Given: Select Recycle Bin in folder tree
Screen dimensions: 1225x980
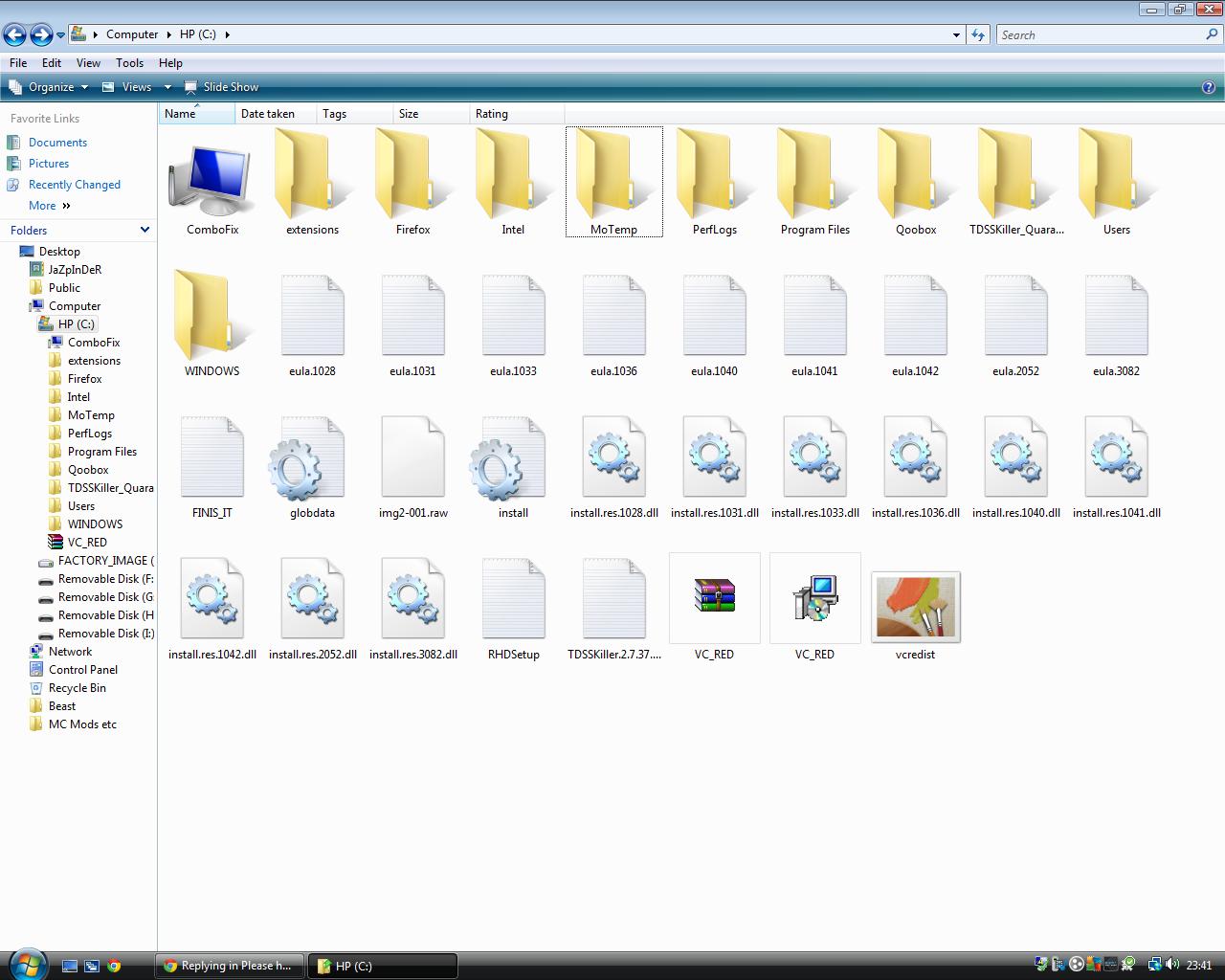Looking at the screenshot, I should coord(78,688).
